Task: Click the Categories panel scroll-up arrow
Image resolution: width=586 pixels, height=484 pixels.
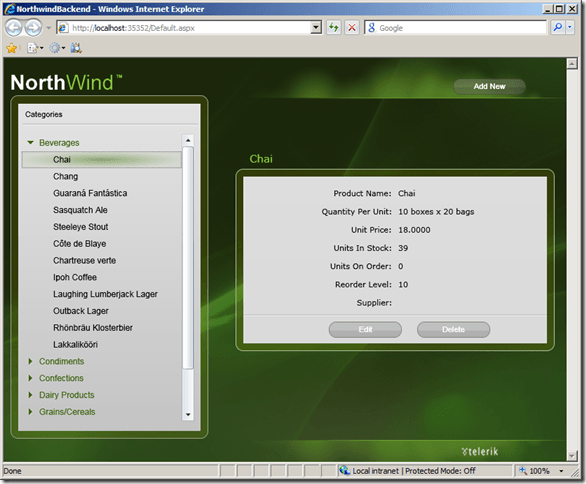Action: (x=188, y=141)
